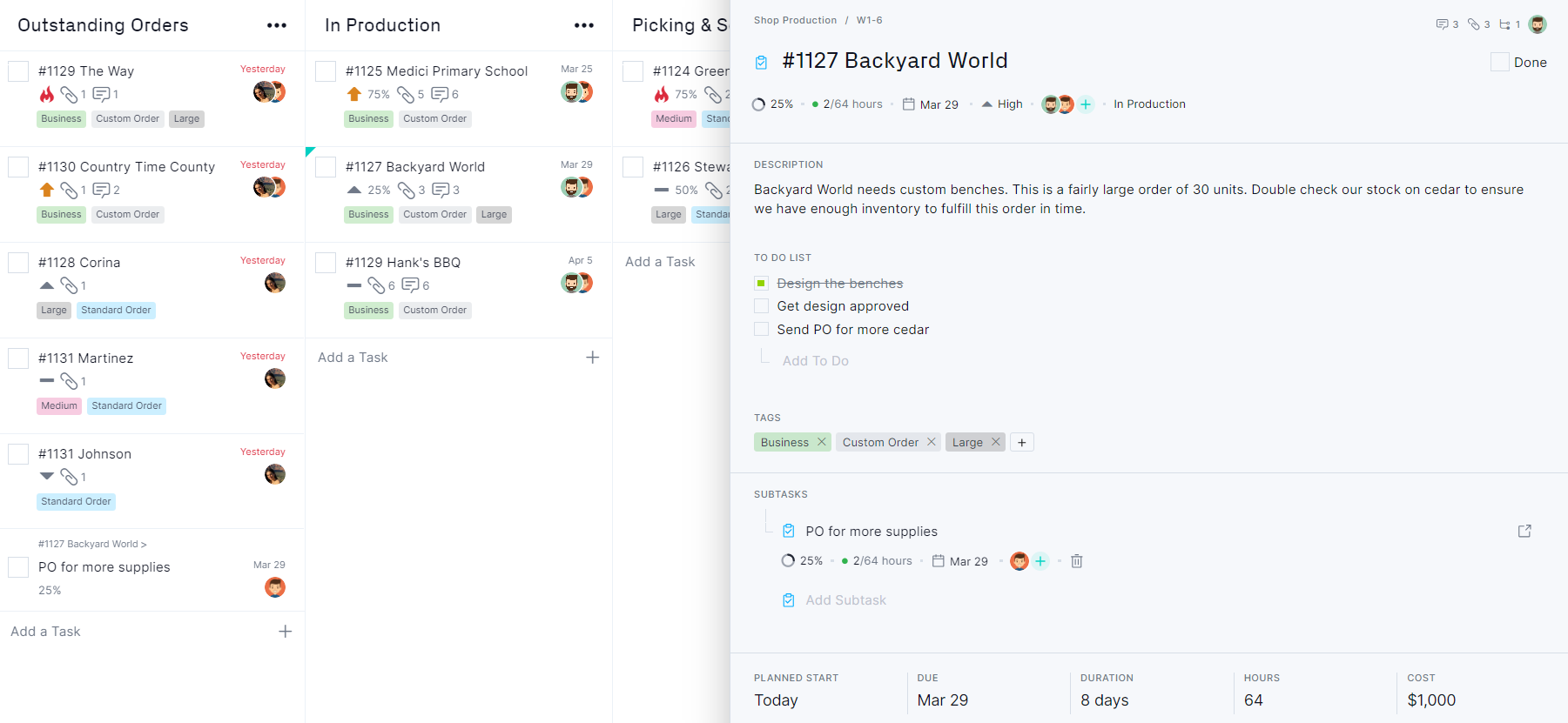Click attachments icon in task detail header

tap(1474, 24)
